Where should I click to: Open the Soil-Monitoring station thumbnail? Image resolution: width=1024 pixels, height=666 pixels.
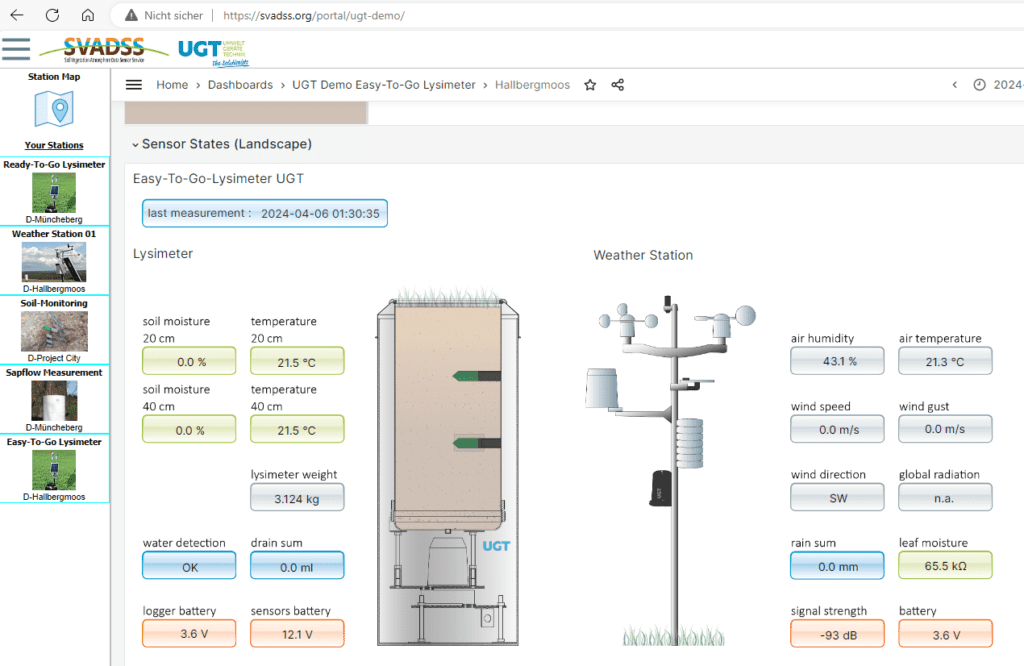click(54, 331)
